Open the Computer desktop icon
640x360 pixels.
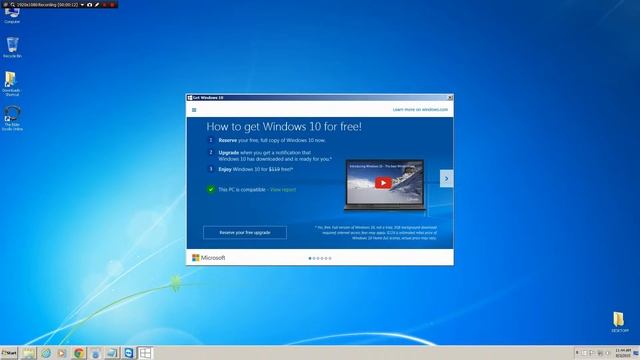point(12,16)
